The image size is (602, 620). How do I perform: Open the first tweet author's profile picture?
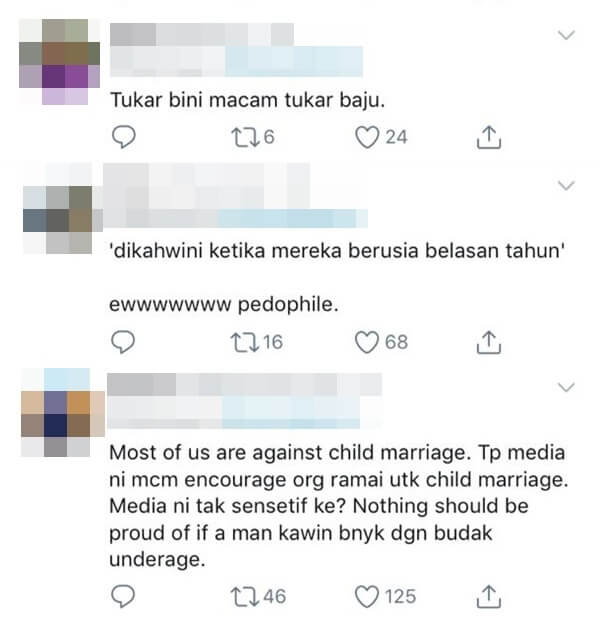(59, 62)
